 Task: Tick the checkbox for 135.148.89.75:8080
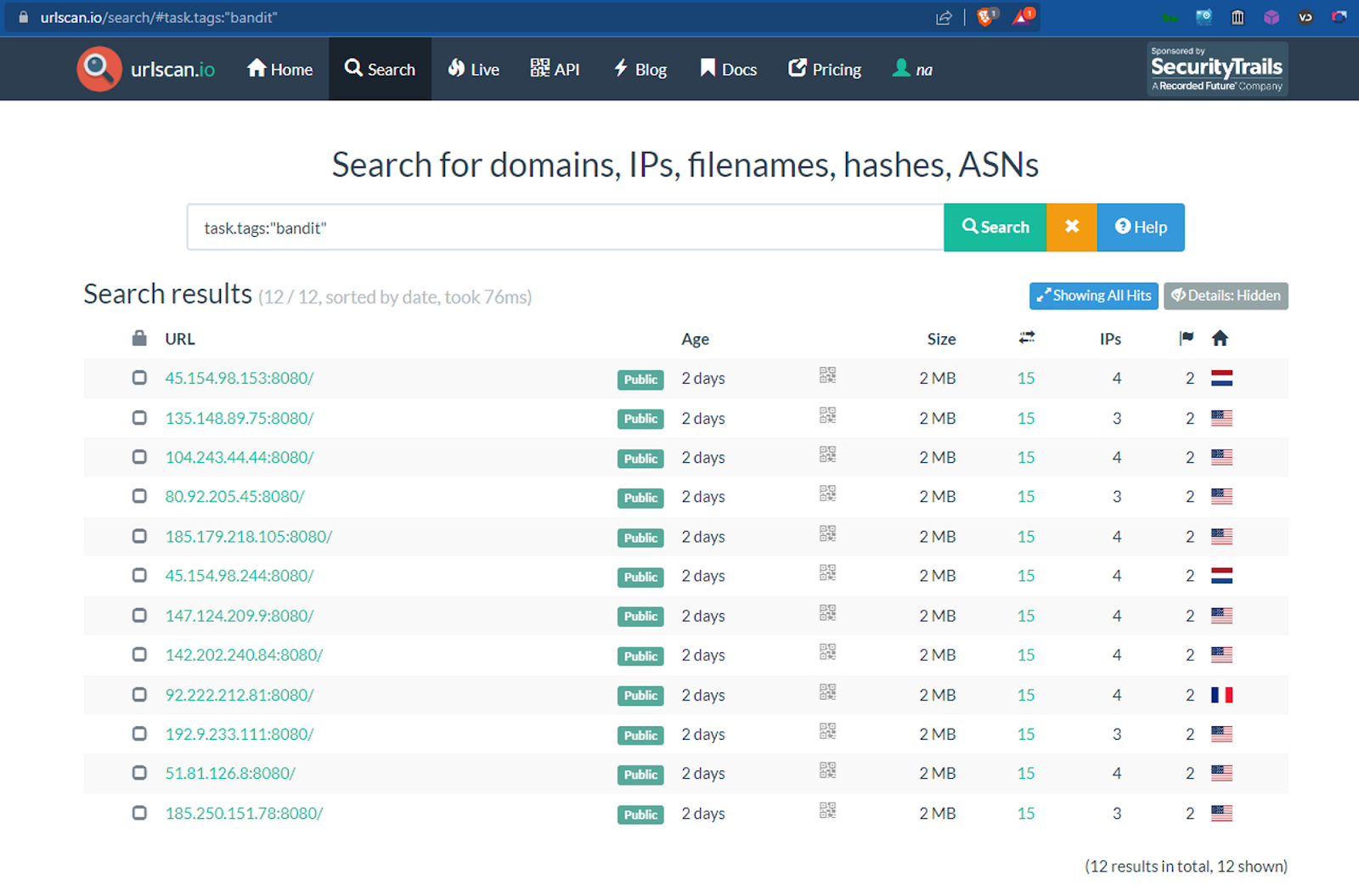tap(139, 417)
